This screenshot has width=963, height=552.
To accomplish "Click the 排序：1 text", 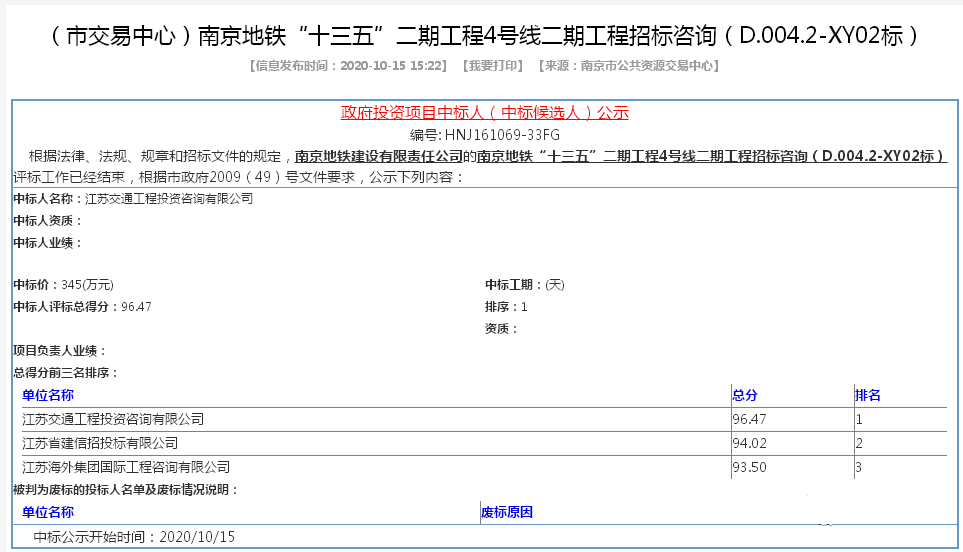I will (x=506, y=306).
